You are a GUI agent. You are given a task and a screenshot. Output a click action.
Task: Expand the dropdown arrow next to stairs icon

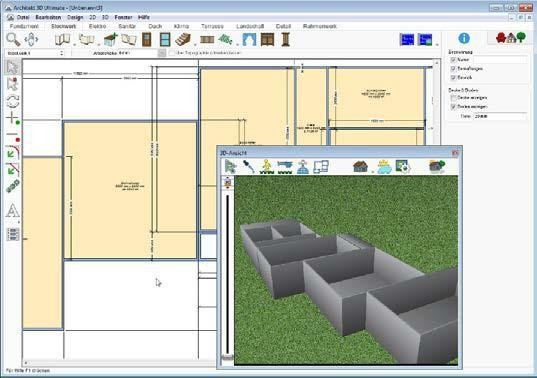pos(195,45)
